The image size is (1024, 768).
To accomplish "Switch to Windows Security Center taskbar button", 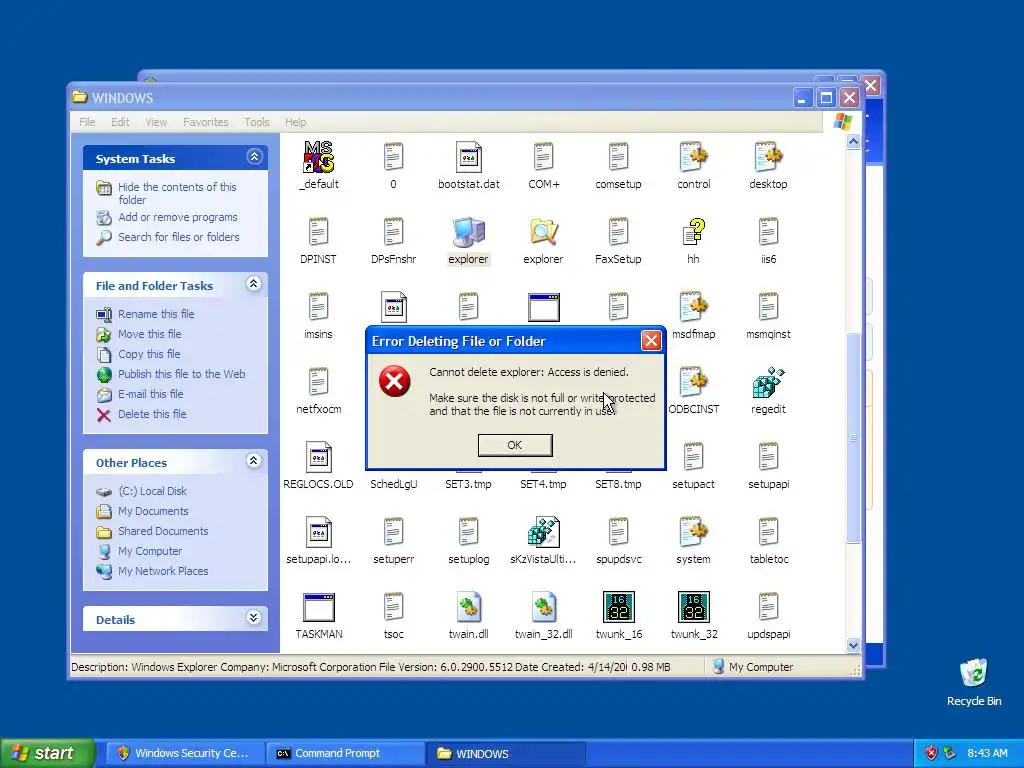I will (185, 753).
